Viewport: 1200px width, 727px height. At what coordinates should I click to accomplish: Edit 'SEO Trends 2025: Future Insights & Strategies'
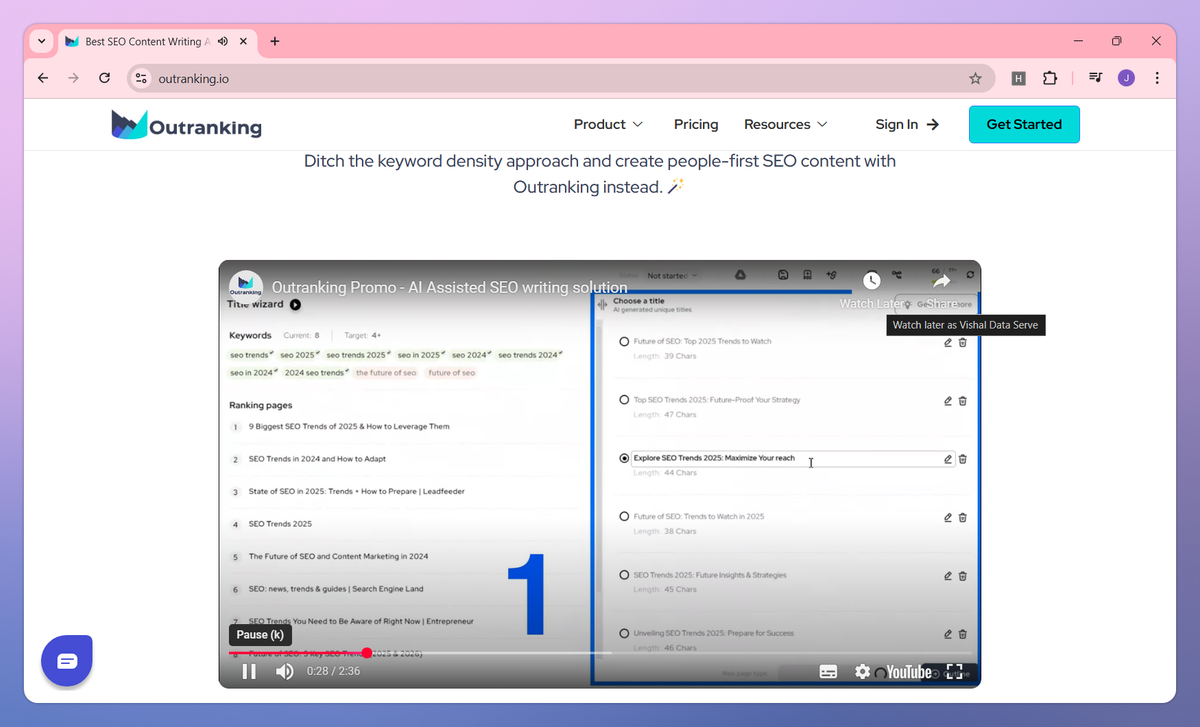point(948,576)
